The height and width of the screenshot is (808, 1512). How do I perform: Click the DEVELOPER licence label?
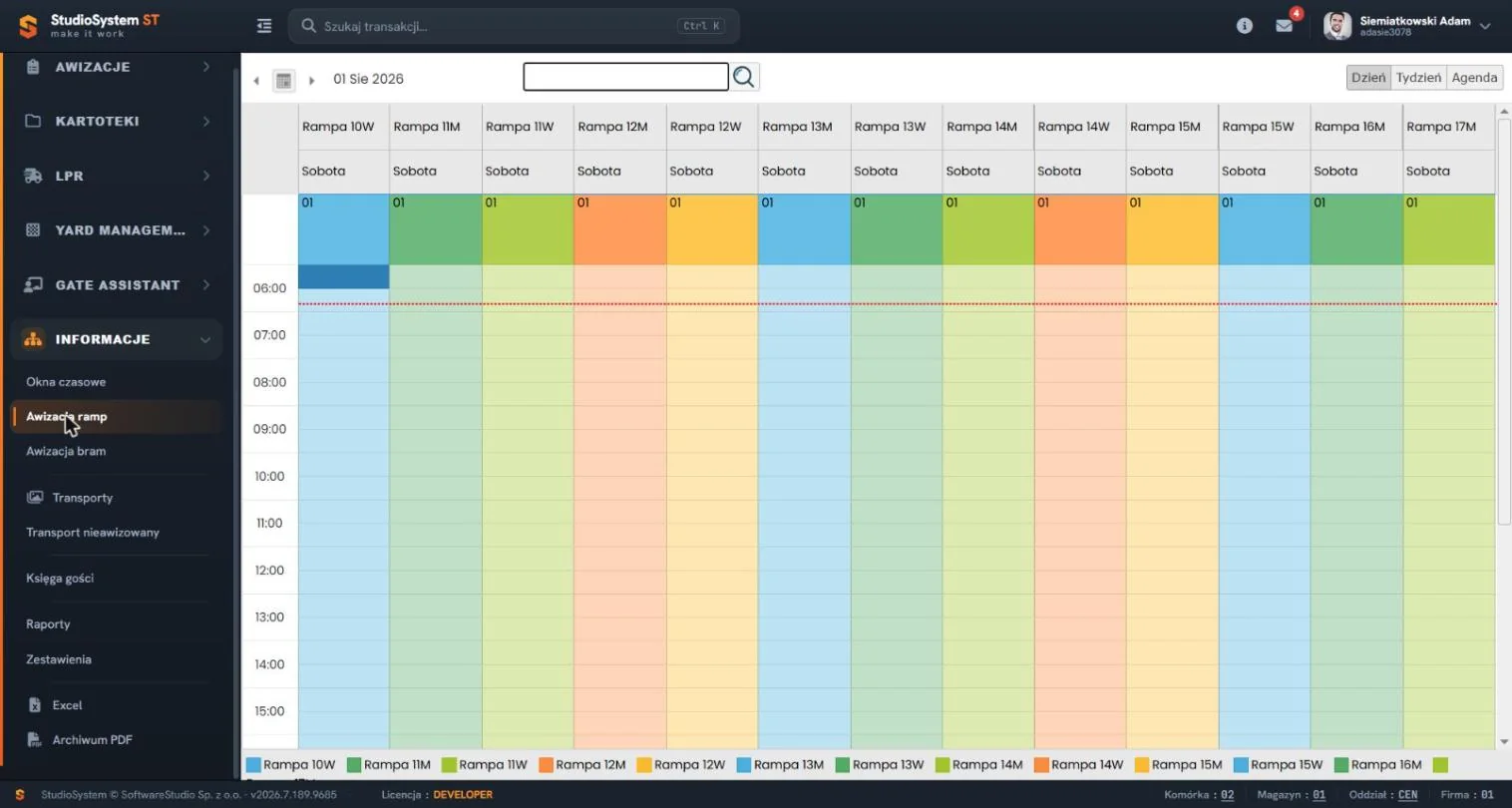(463, 795)
